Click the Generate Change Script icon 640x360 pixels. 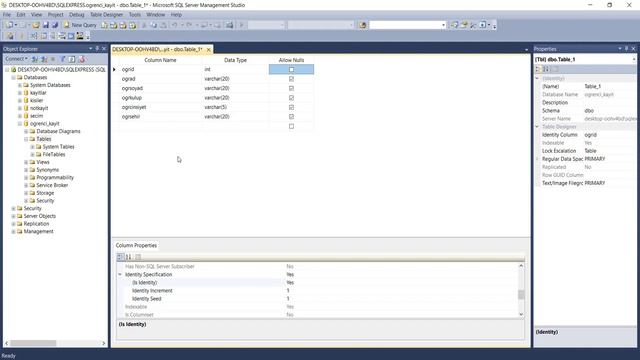9,36
